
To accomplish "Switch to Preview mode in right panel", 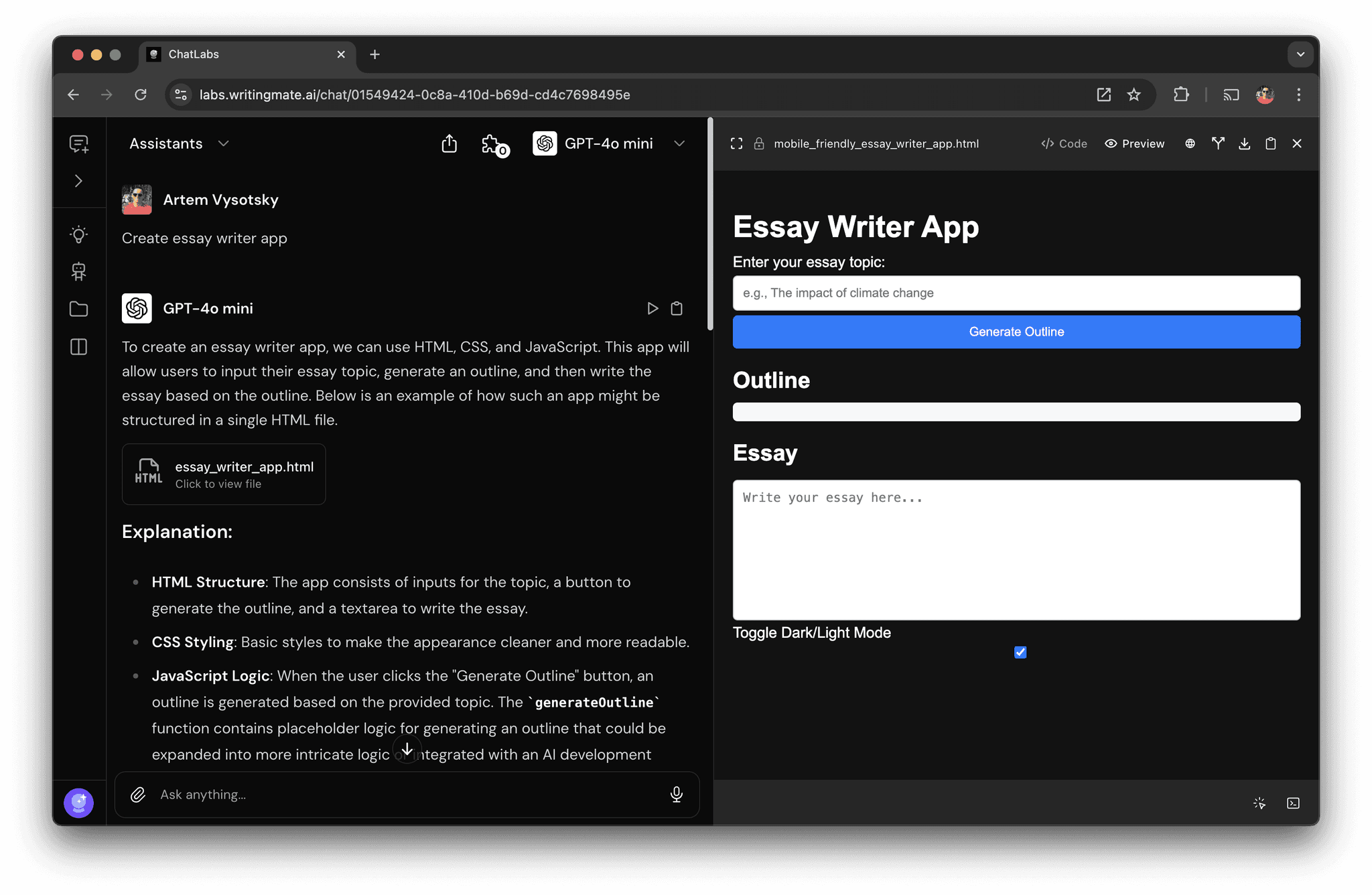I will pyautogui.click(x=1134, y=143).
